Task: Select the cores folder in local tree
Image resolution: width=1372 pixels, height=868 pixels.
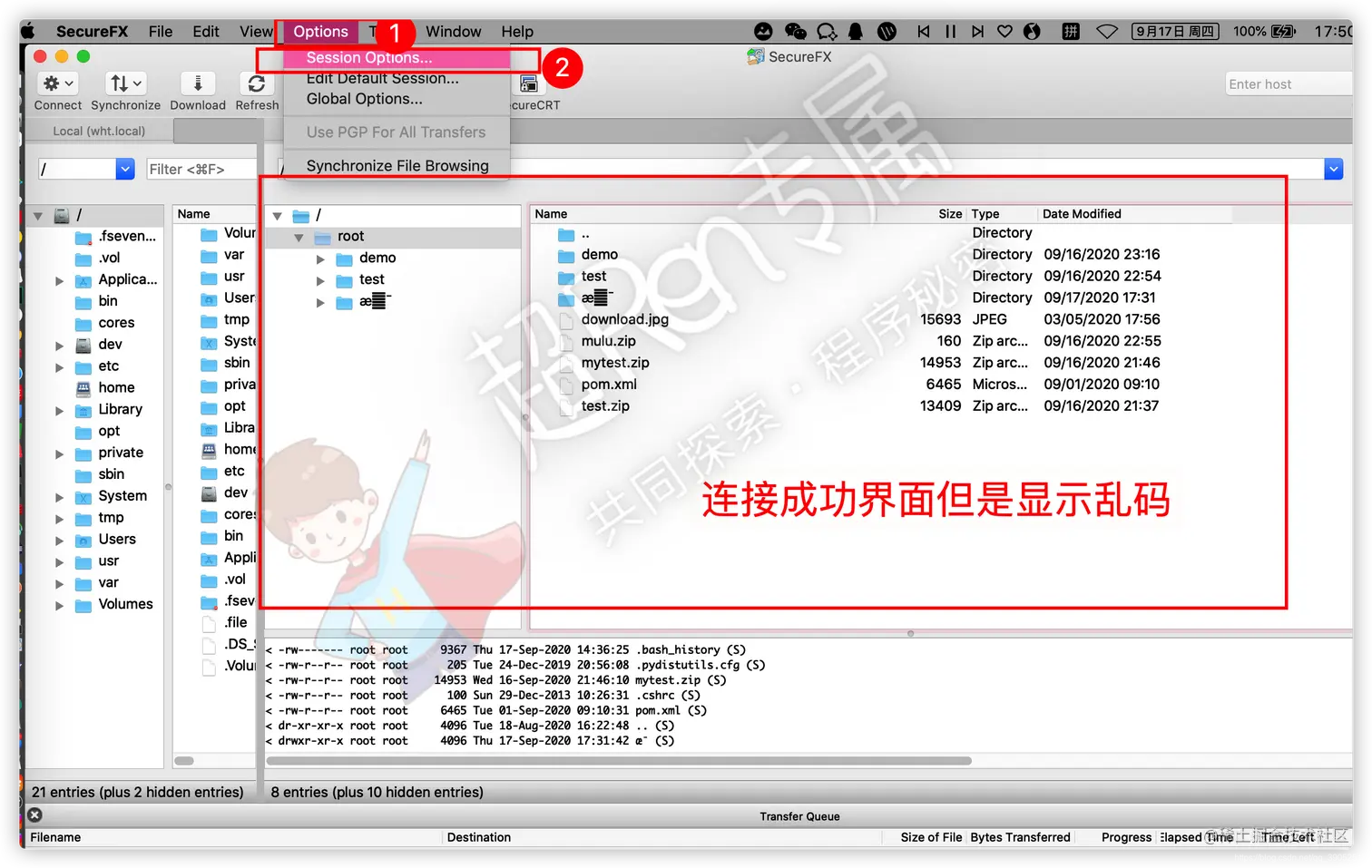Action: [x=116, y=323]
